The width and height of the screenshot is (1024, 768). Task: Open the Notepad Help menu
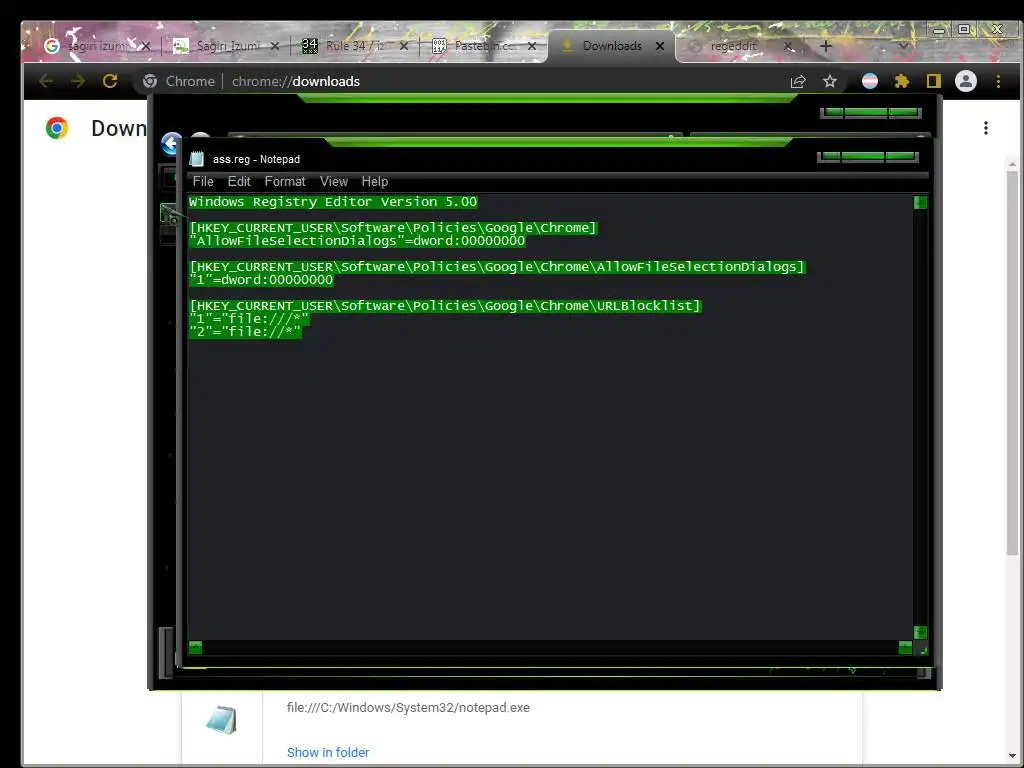375,182
